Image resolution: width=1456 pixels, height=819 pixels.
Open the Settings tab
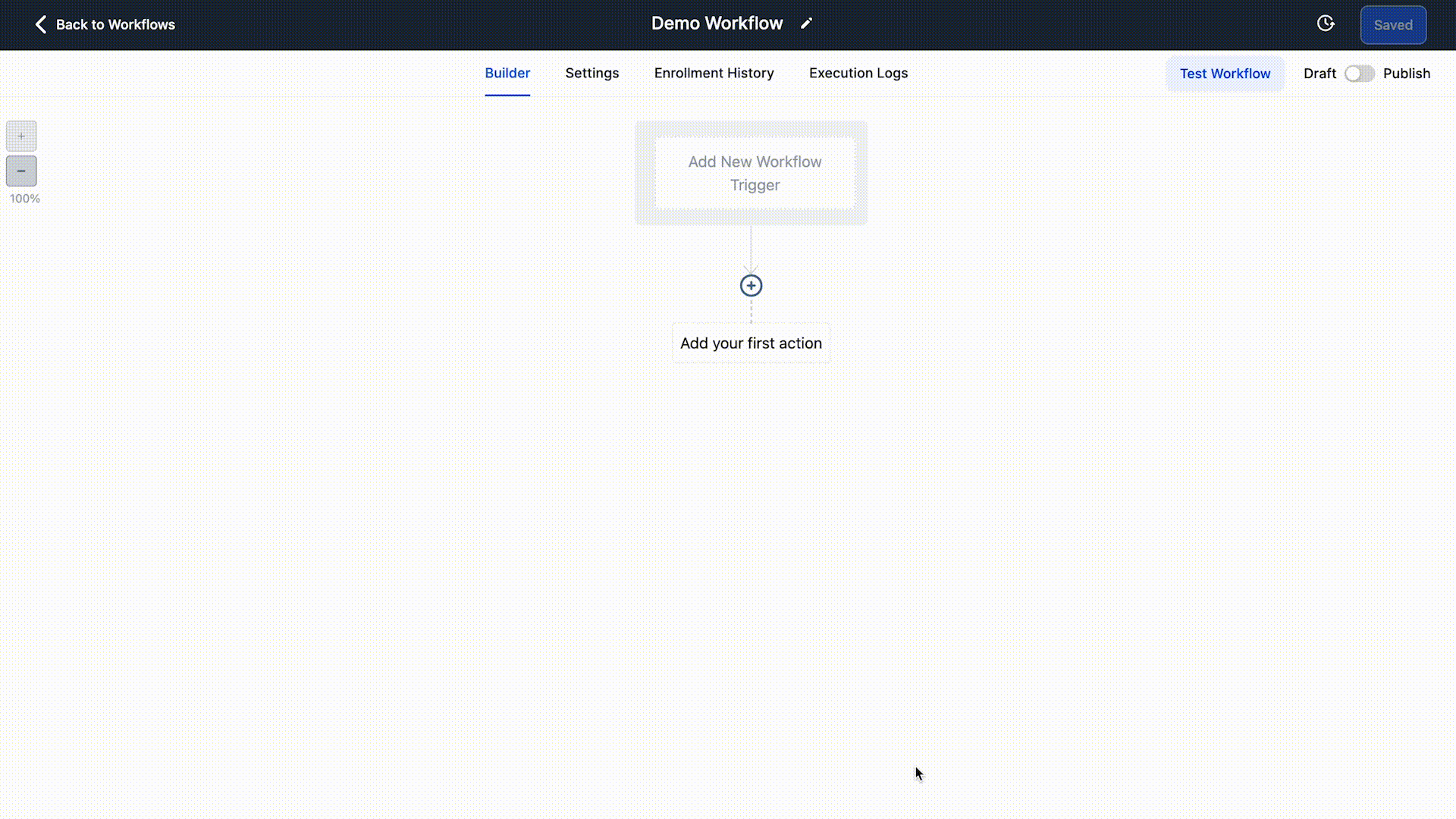(x=591, y=74)
